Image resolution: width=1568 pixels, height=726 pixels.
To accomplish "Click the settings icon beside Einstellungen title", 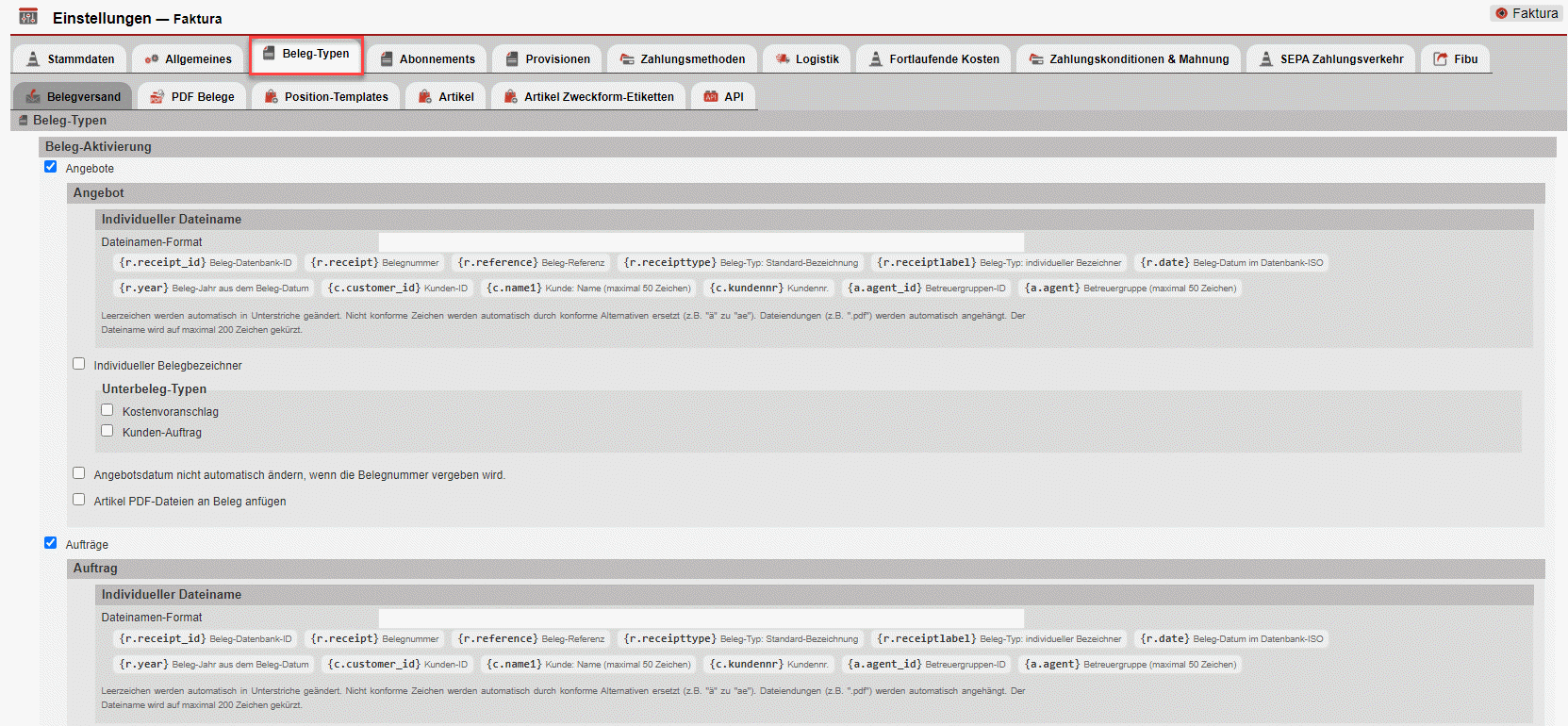I will [28, 17].
